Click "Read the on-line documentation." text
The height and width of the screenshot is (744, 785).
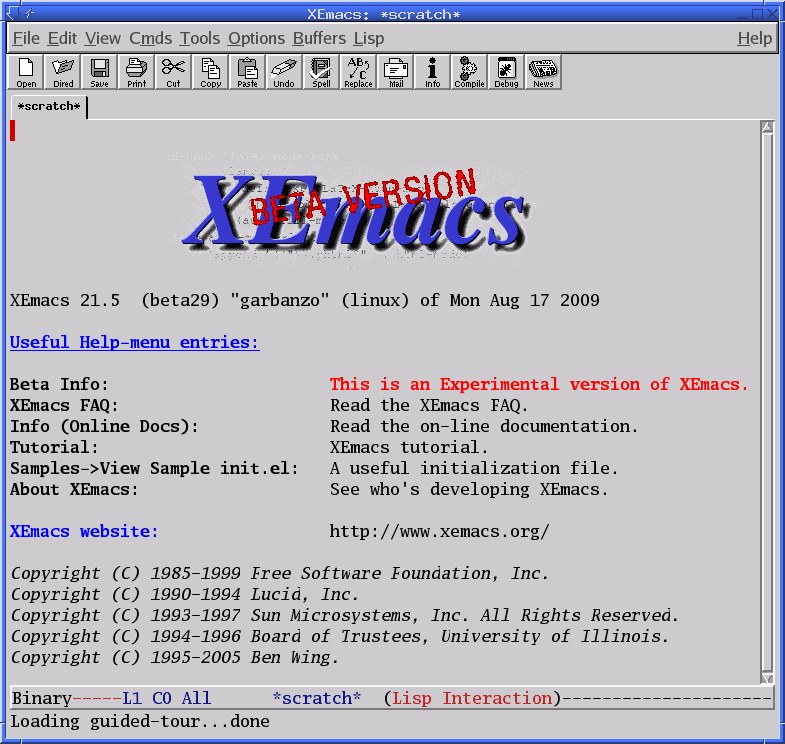coord(484,427)
